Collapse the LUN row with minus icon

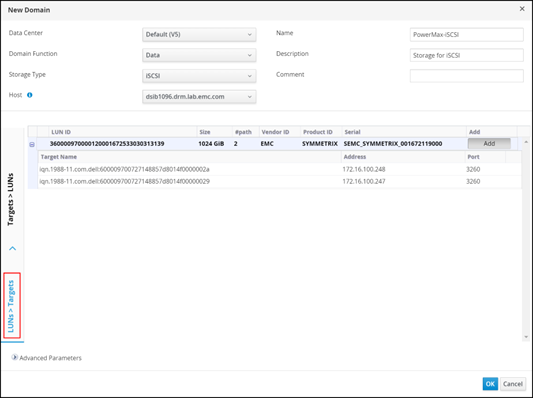tap(32, 144)
